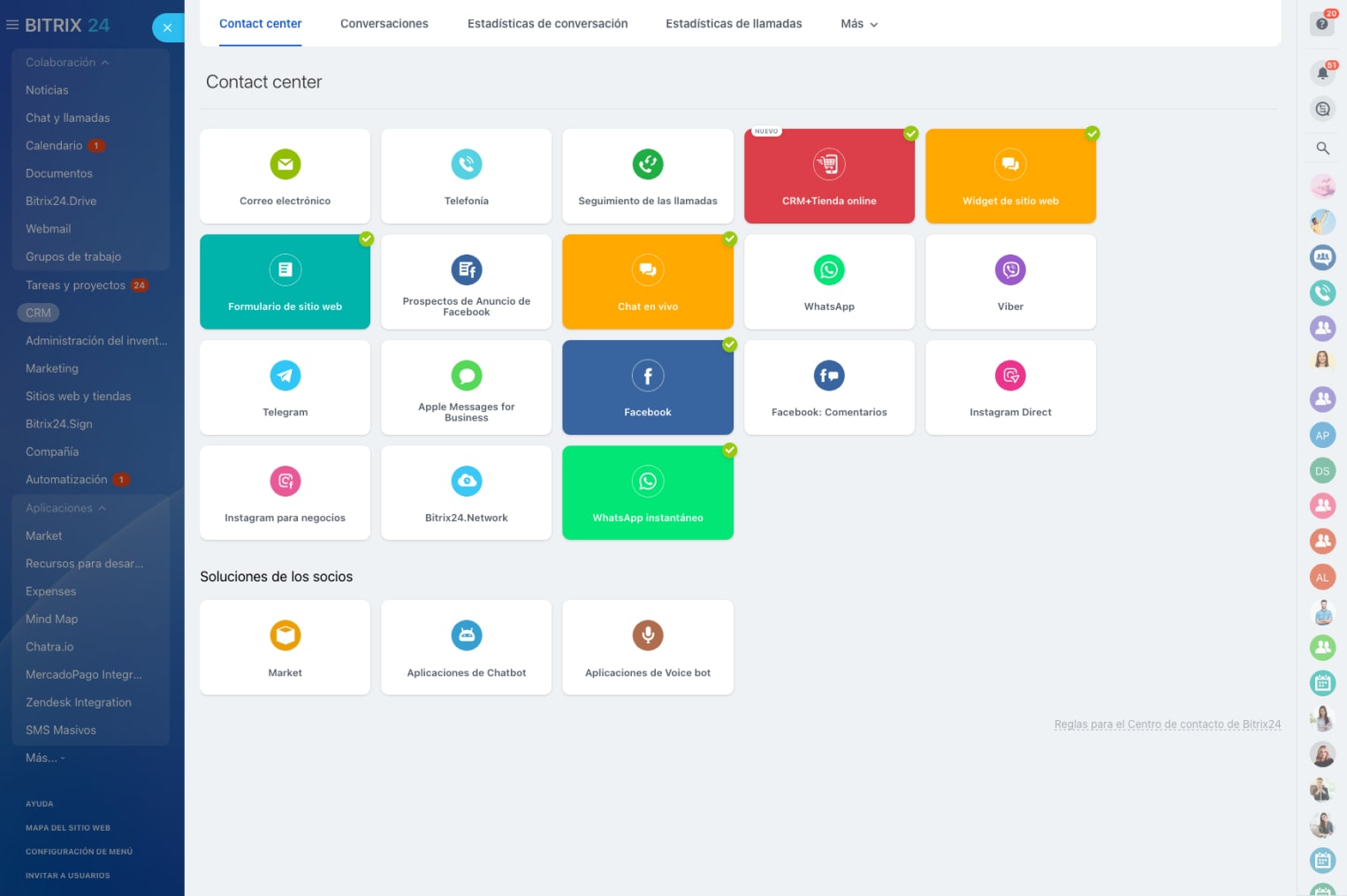Expand the Más dropdown in top tabs
The image size is (1347, 896).
tap(859, 24)
